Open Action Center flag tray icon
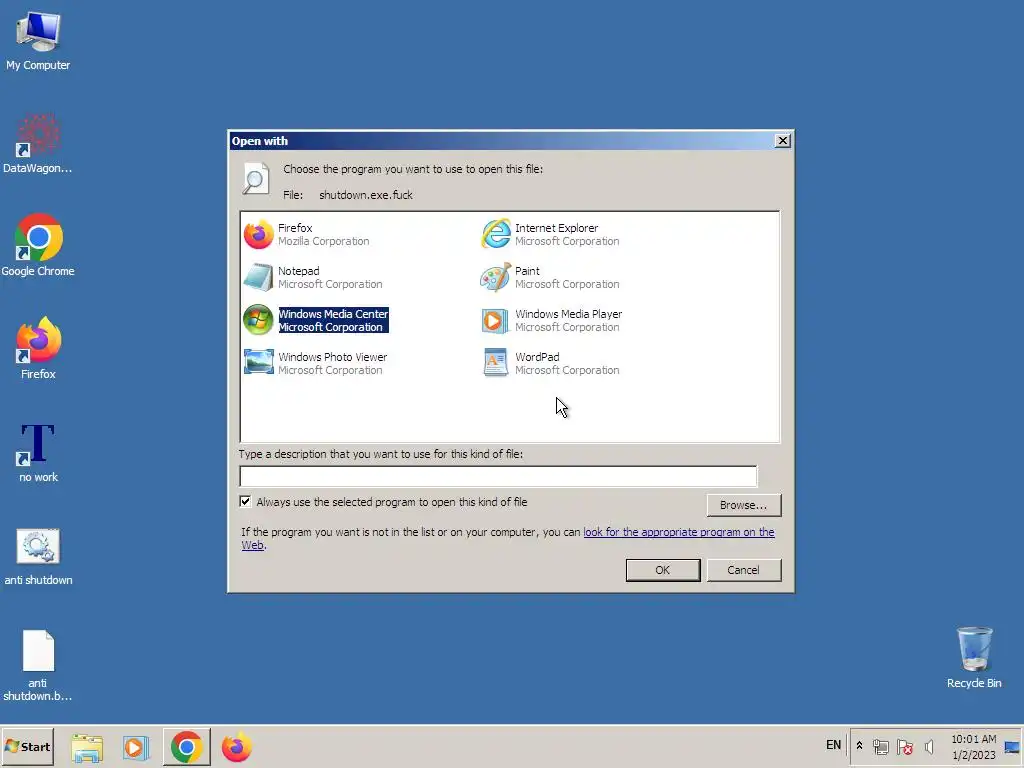This screenshot has width=1024, height=768. coord(905,746)
